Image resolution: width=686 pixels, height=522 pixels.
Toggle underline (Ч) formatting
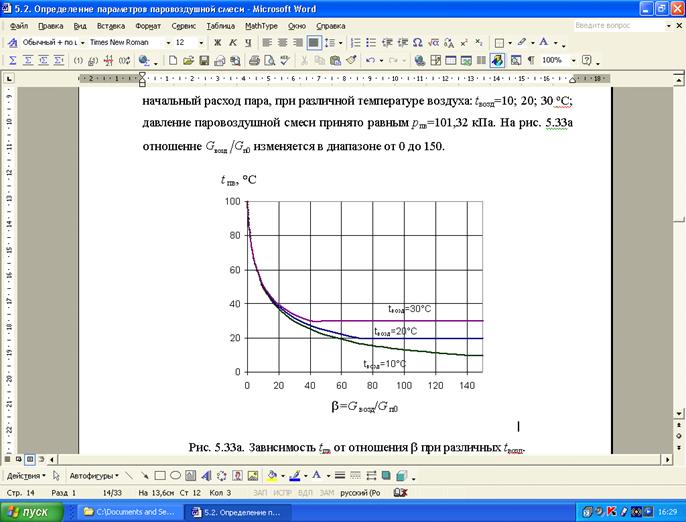[x=248, y=42]
